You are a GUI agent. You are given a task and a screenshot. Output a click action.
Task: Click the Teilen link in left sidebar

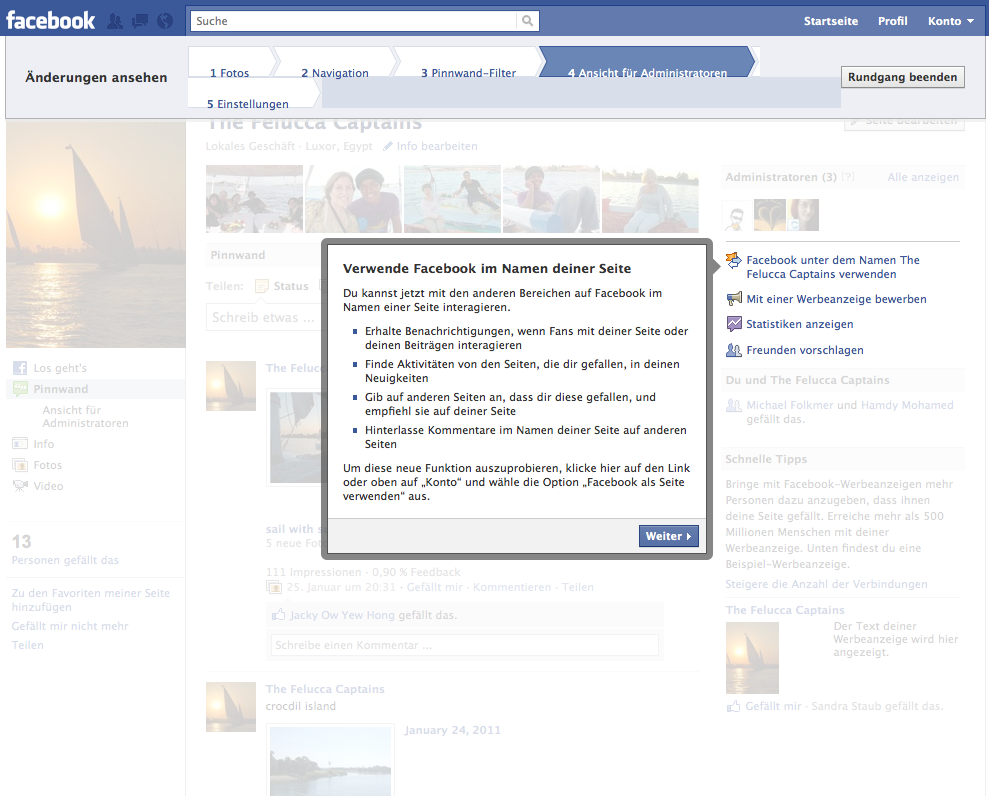tap(28, 645)
